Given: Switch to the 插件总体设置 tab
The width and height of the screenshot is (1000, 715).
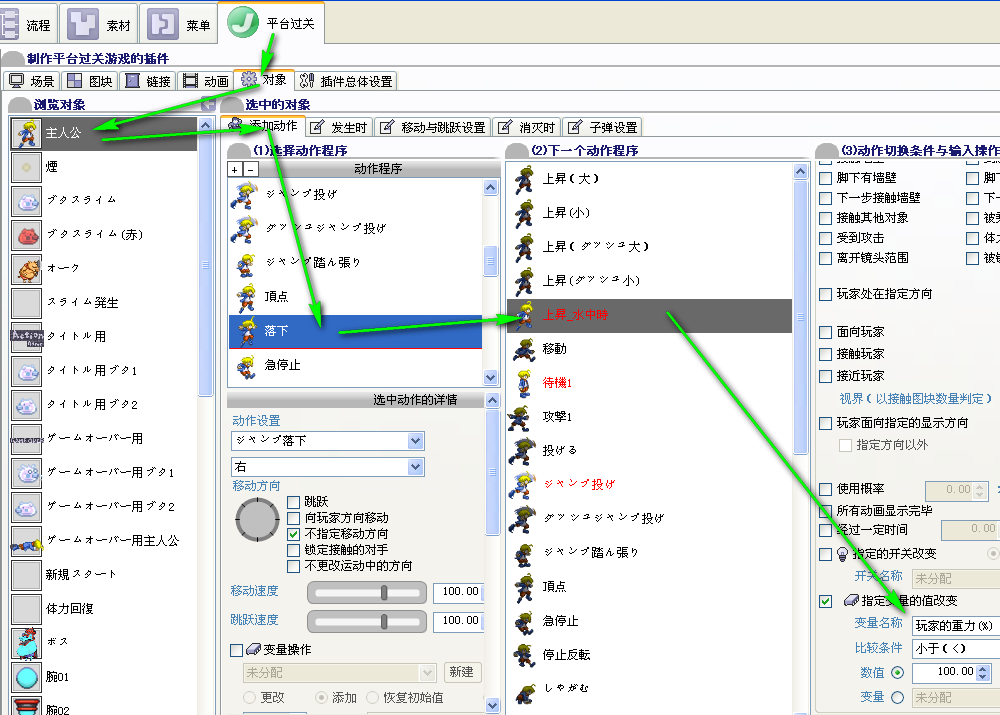Looking at the screenshot, I should click(346, 81).
